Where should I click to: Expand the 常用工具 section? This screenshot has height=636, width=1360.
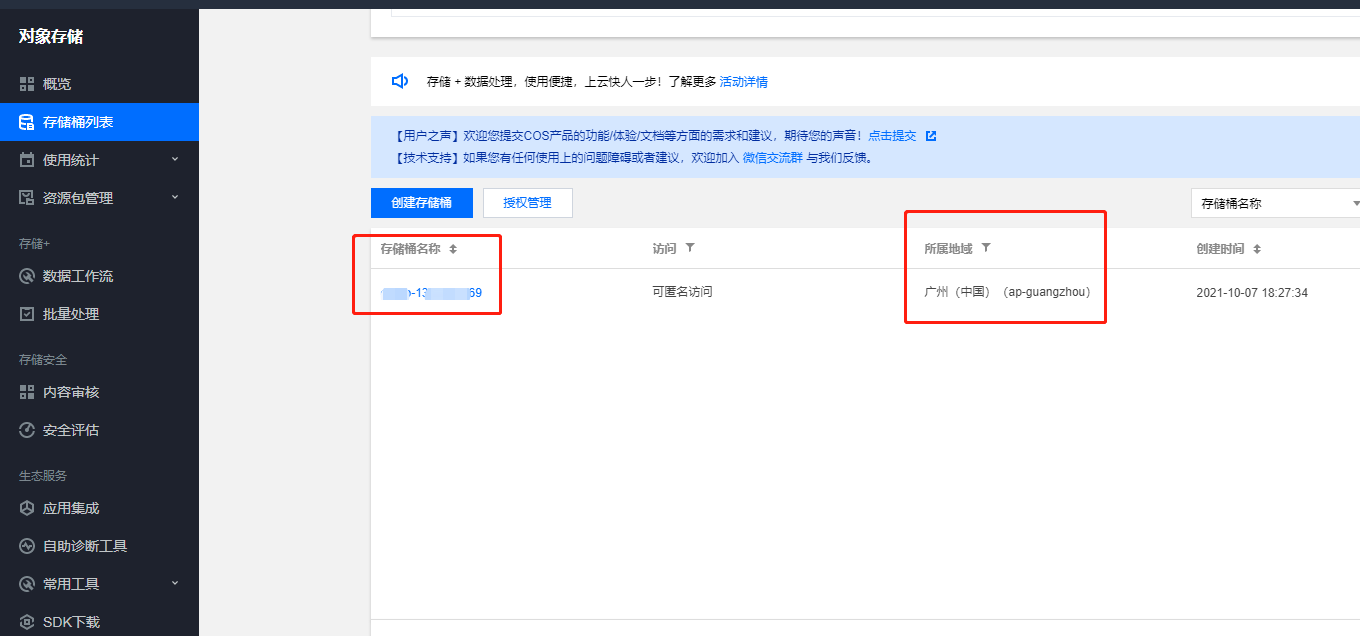click(175, 583)
